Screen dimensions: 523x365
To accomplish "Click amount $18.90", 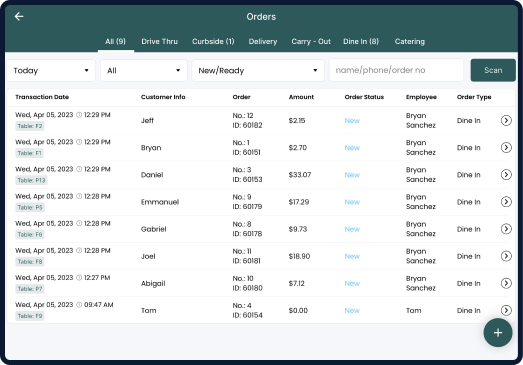I will pyautogui.click(x=299, y=256).
